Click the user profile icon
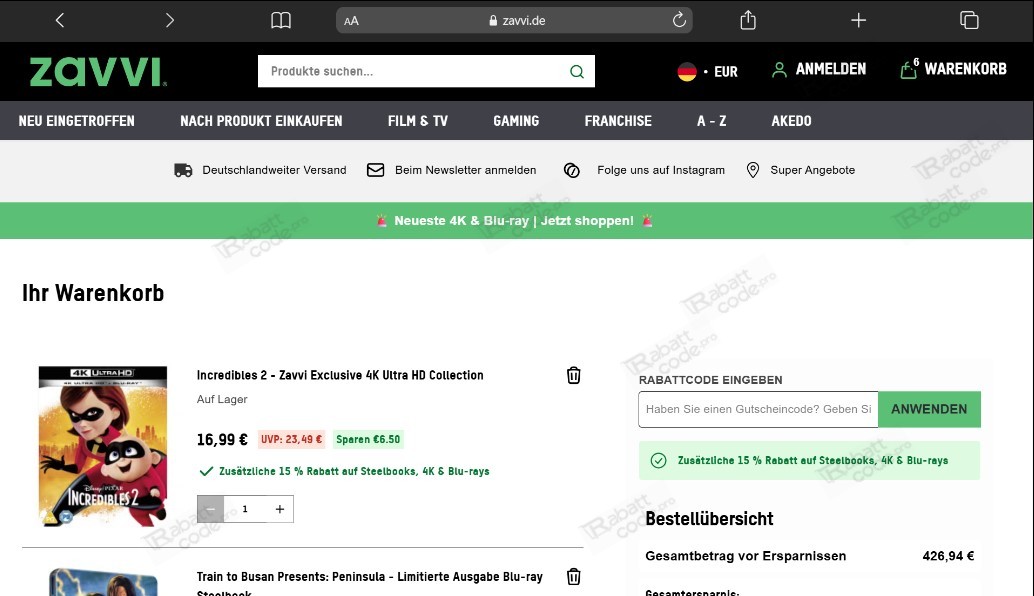This screenshot has width=1034, height=596. [x=779, y=70]
